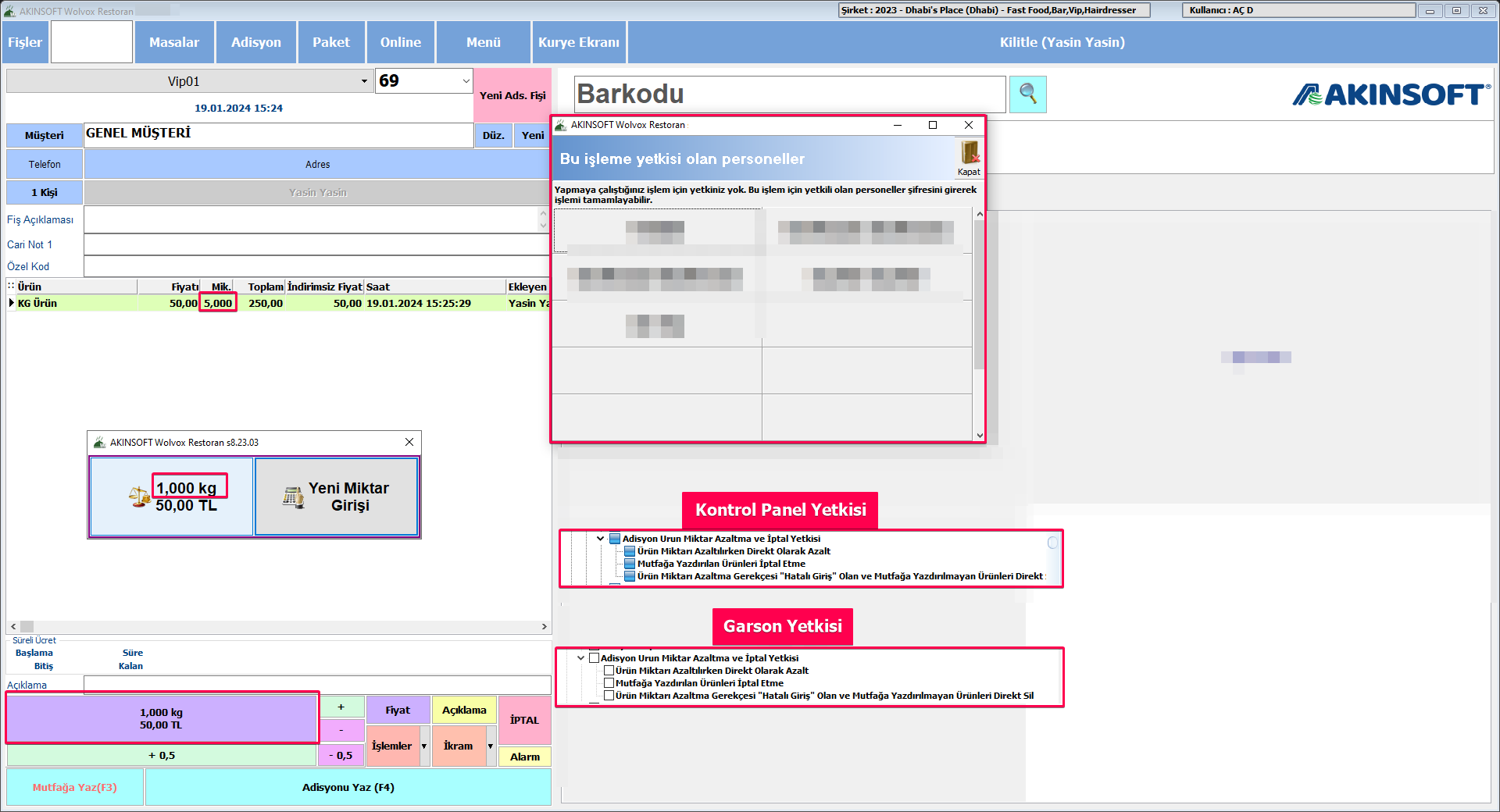Click the personnel list vertical scrollbar thumb
Image resolution: width=1500 pixels, height=812 pixels.
click(979, 295)
